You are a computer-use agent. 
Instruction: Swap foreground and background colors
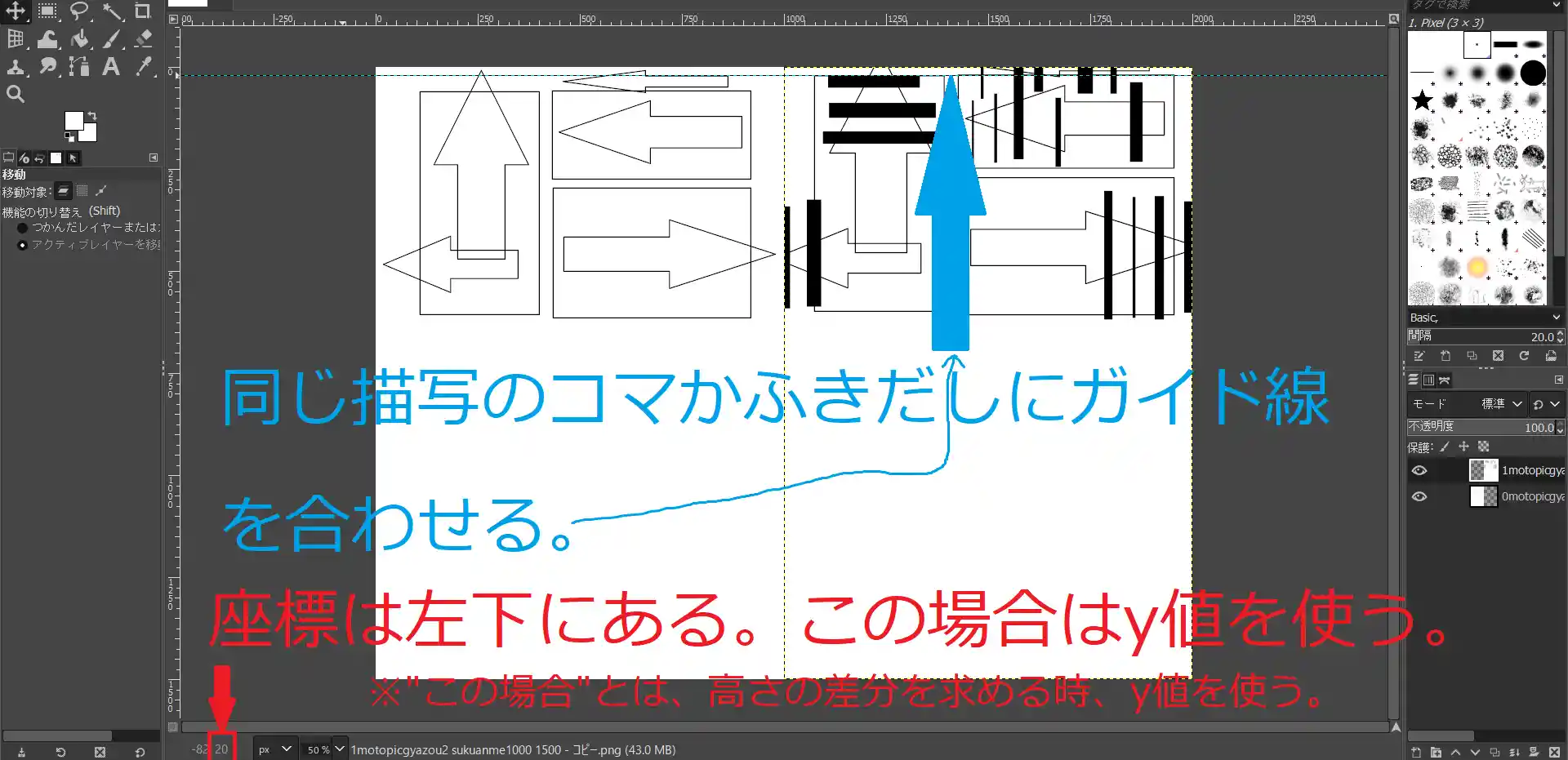coord(91,115)
